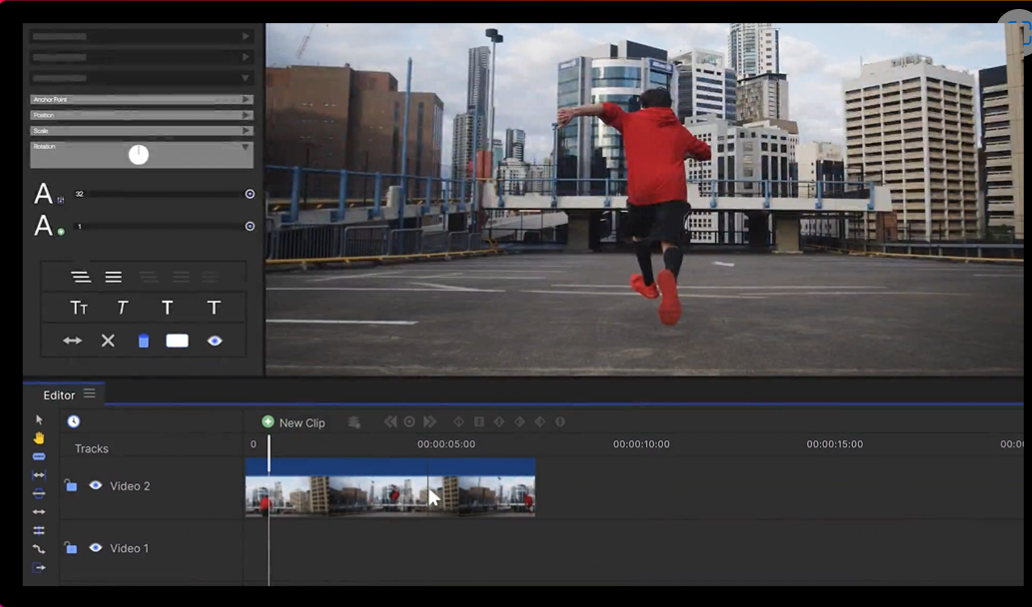Image resolution: width=1032 pixels, height=607 pixels.
Task: Click the round icon at the end of the keyframe toolbar
Action: click(560, 421)
